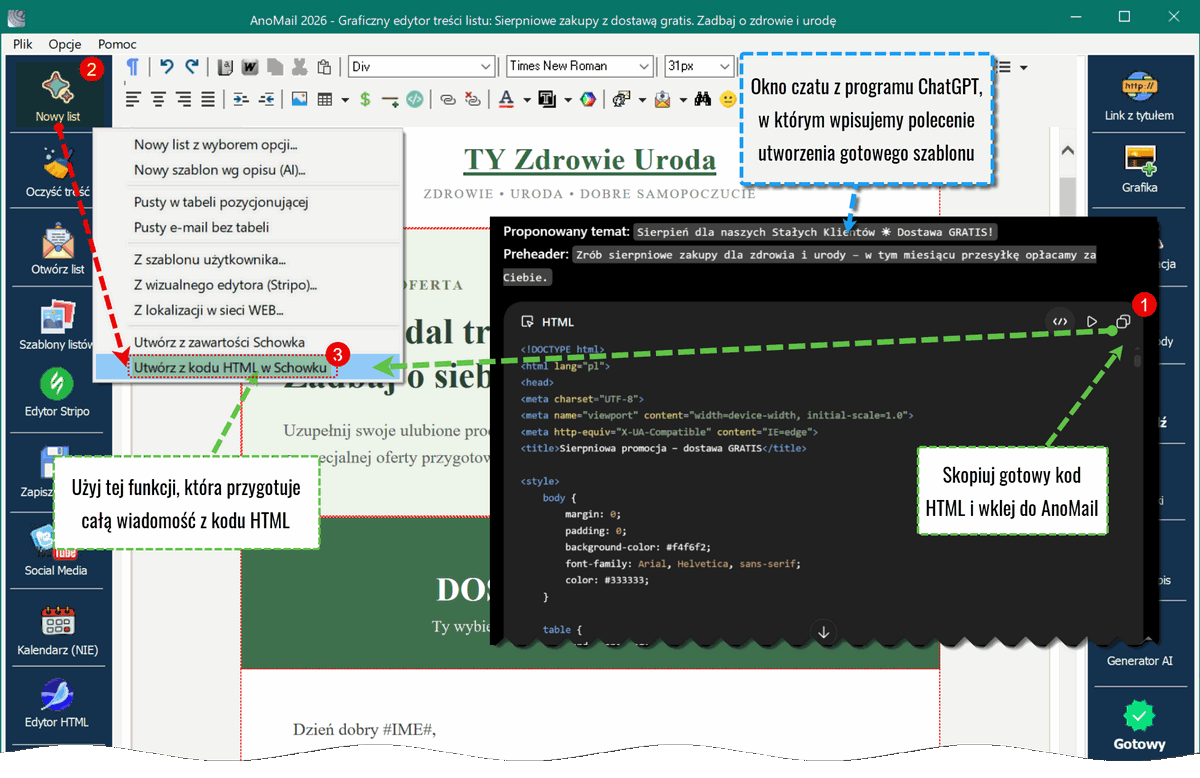Screen dimensions: 1200x778
Task: Align text right
Action: (x=183, y=99)
